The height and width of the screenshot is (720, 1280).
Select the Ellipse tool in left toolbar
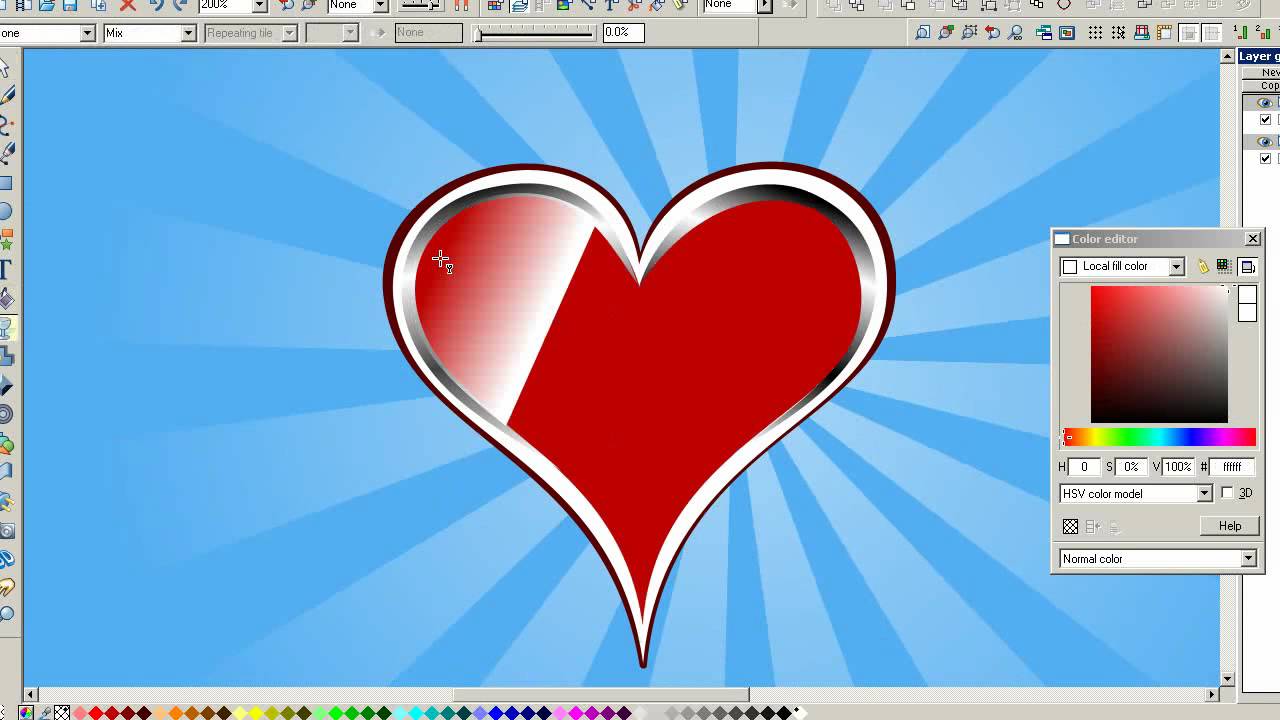pyautogui.click(x=4, y=211)
